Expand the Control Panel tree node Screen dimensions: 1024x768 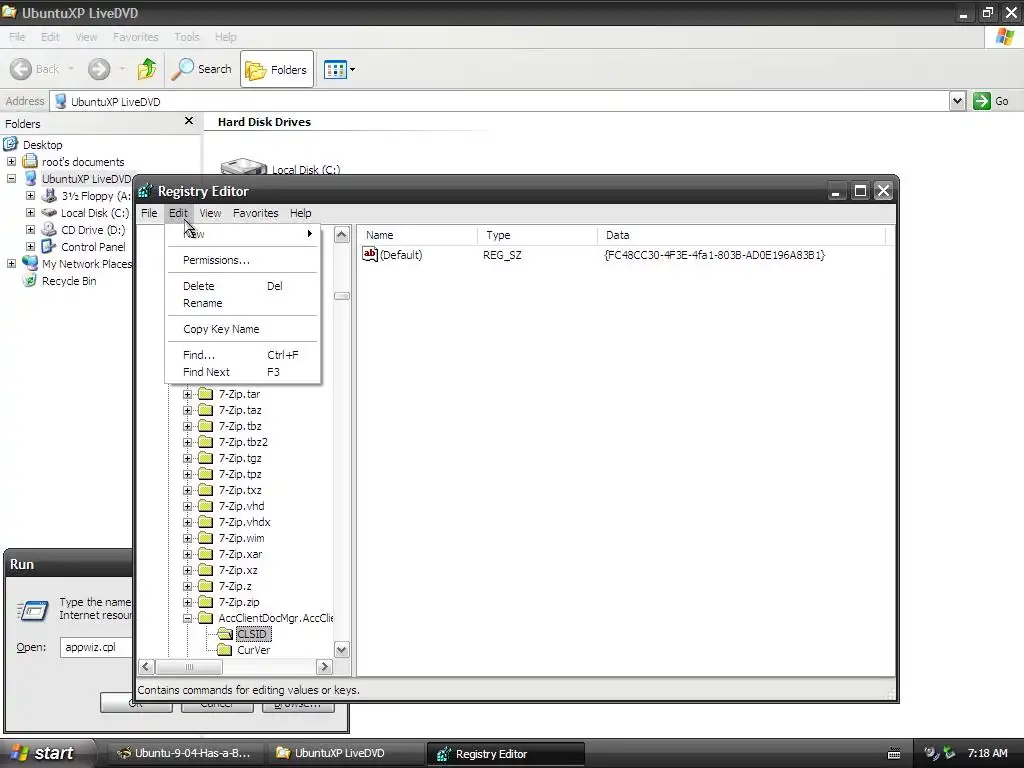coord(30,246)
